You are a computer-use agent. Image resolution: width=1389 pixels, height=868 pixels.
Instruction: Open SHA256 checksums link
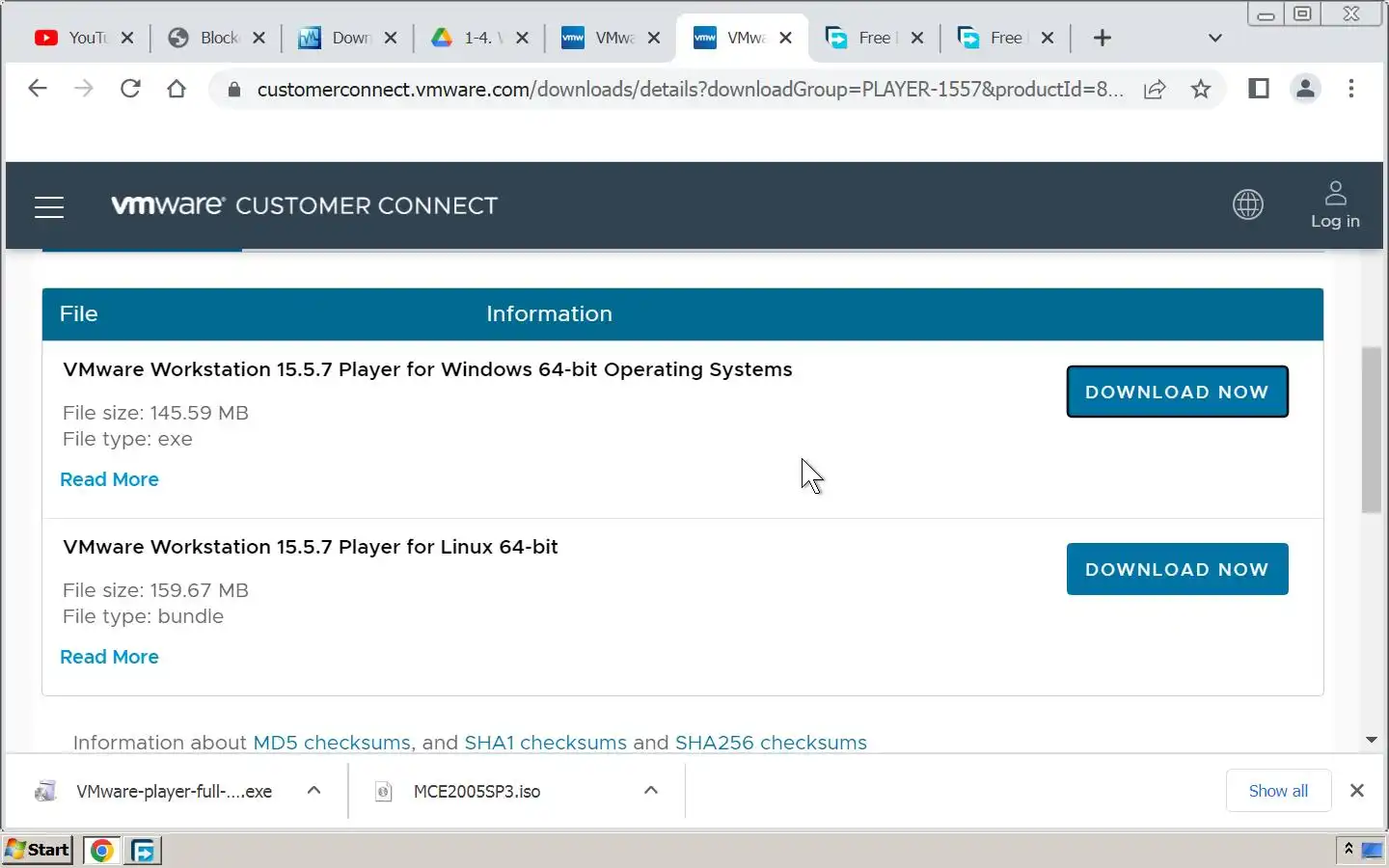pyautogui.click(x=771, y=743)
